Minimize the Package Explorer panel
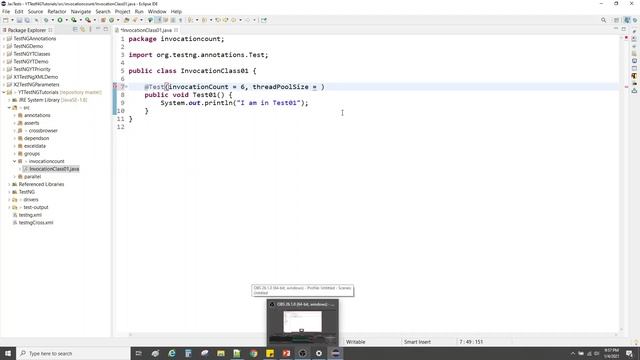 [x=98, y=29]
